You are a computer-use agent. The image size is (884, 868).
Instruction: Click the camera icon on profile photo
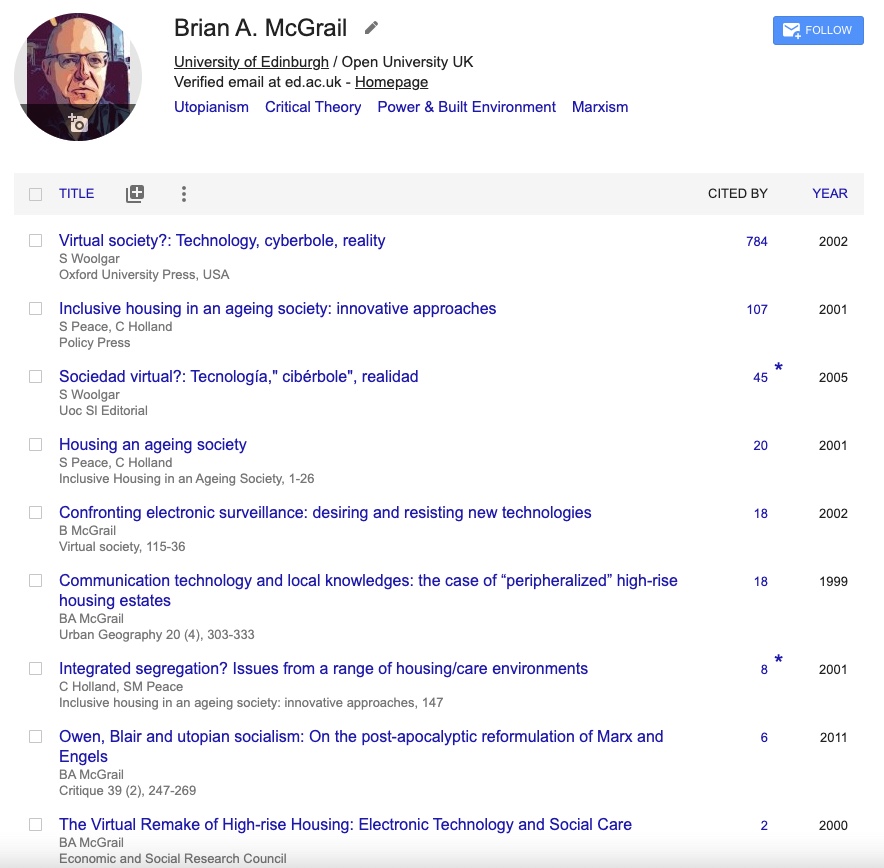78,123
